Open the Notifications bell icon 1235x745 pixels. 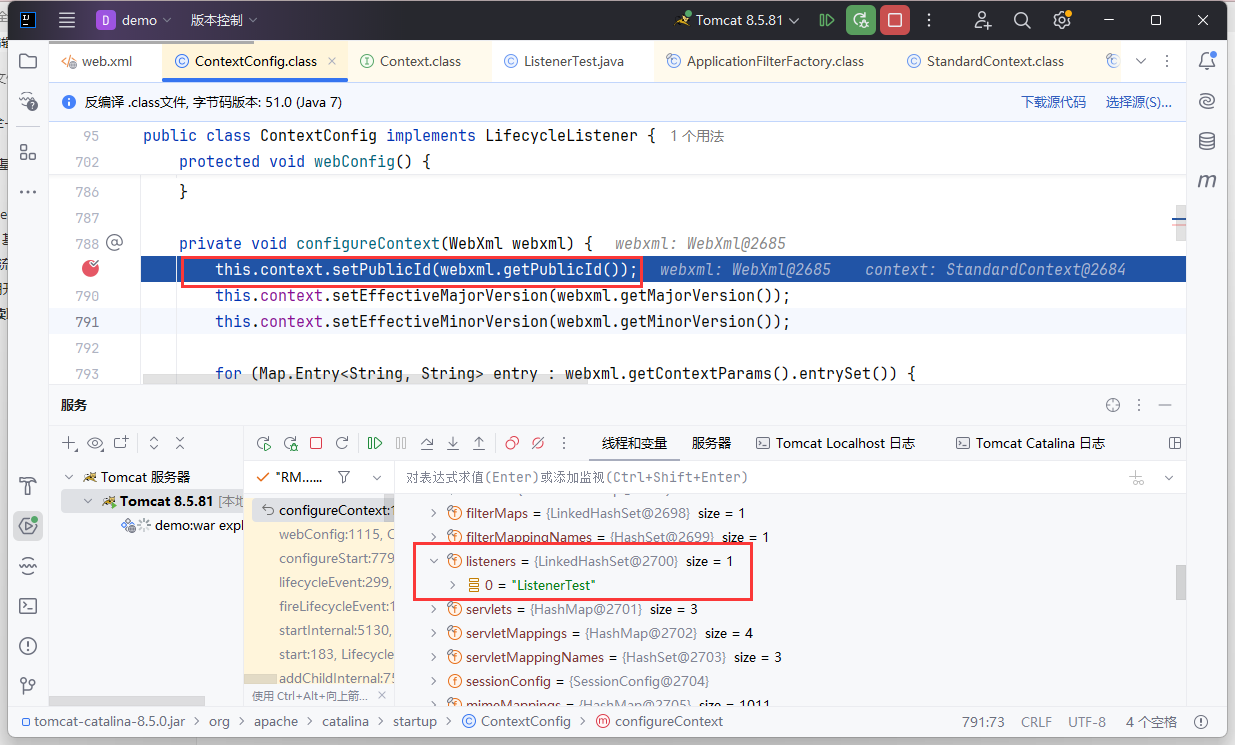[x=1207, y=61]
